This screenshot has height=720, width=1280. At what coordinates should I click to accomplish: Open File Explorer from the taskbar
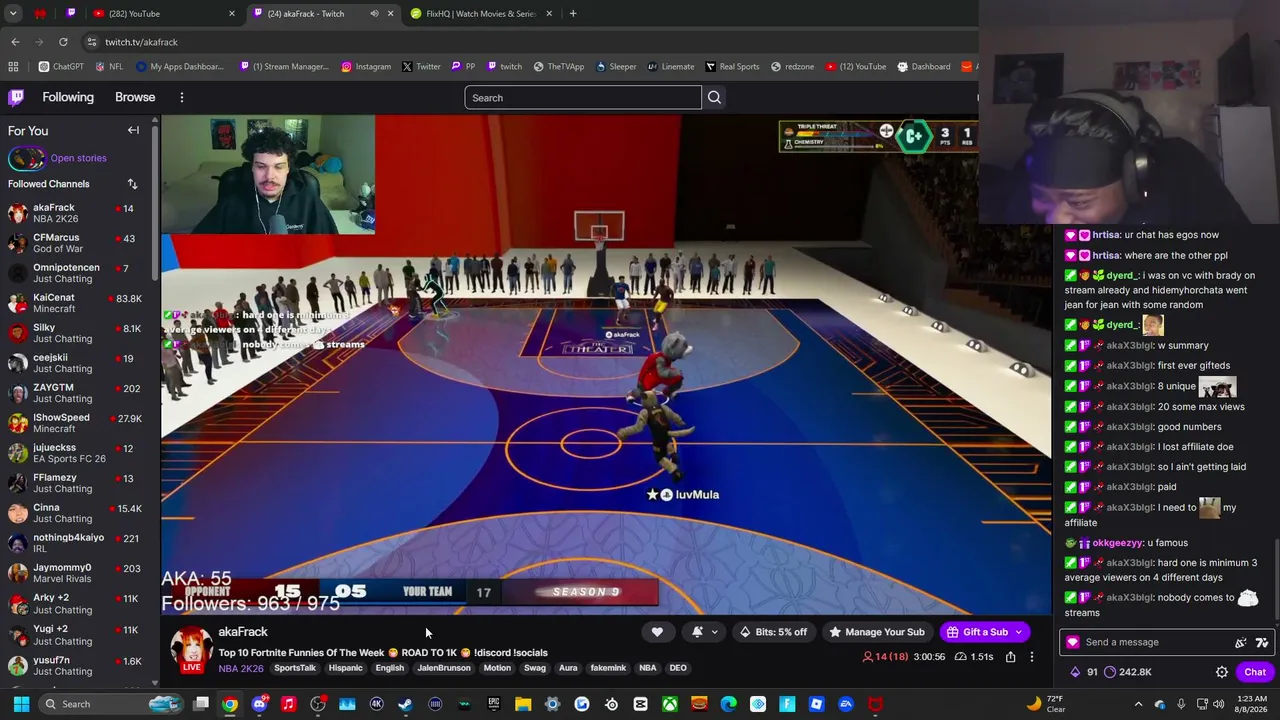pyautogui.click(x=523, y=704)
